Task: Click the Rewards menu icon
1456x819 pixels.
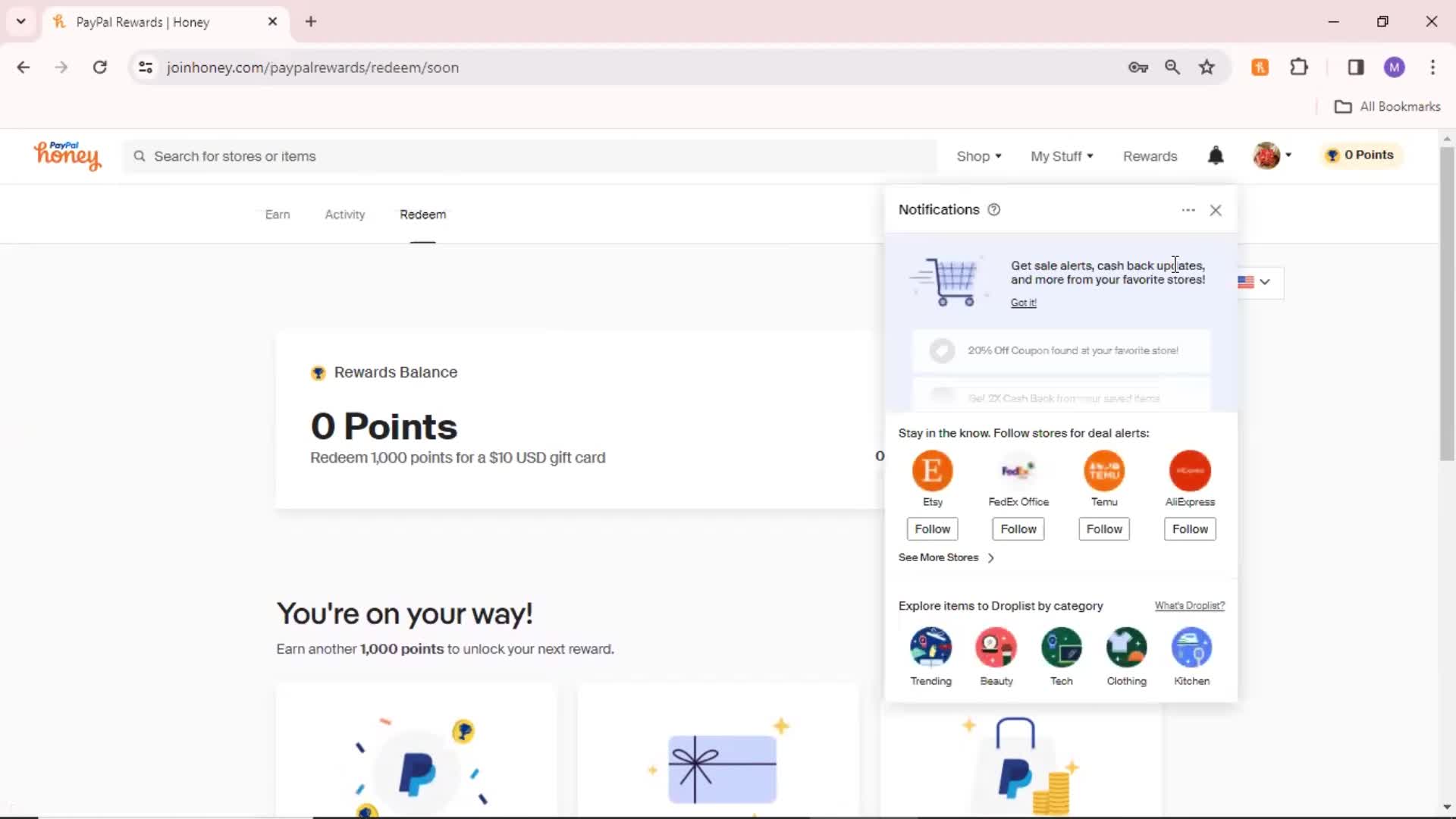Action: (x=1149, y=155)
